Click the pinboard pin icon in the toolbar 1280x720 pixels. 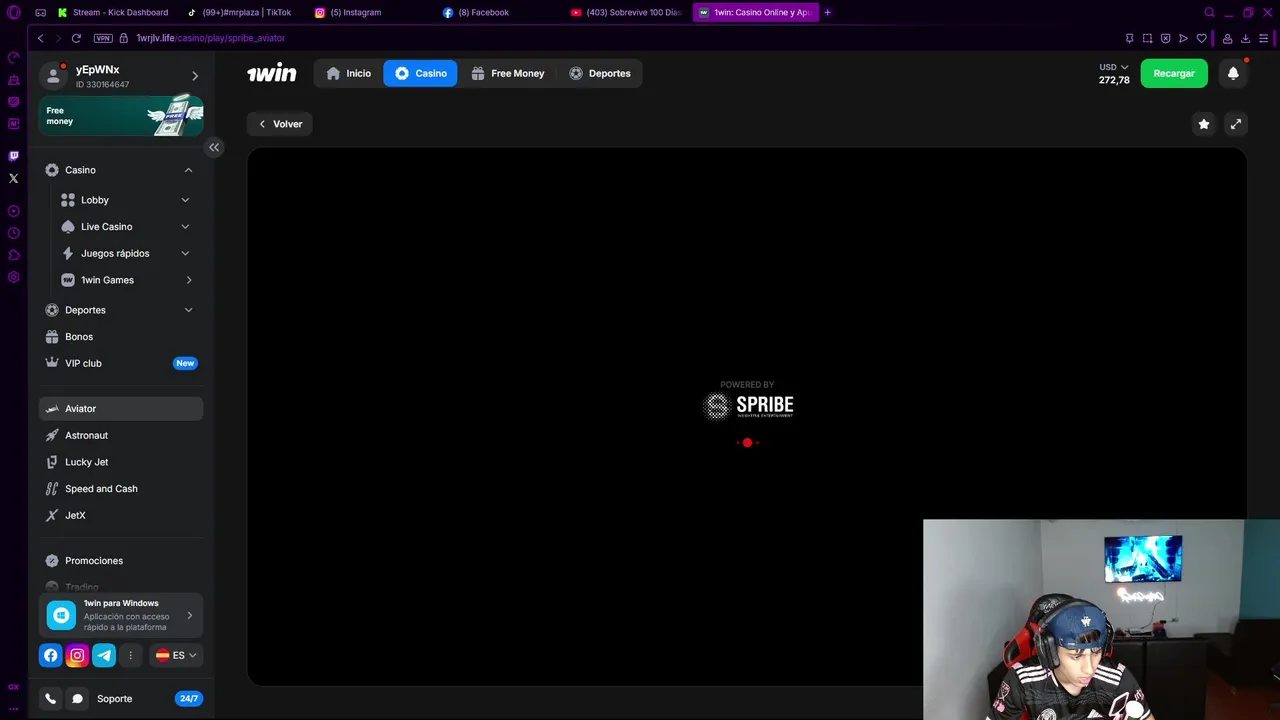pyautogui.click(x=1129, y=38)
